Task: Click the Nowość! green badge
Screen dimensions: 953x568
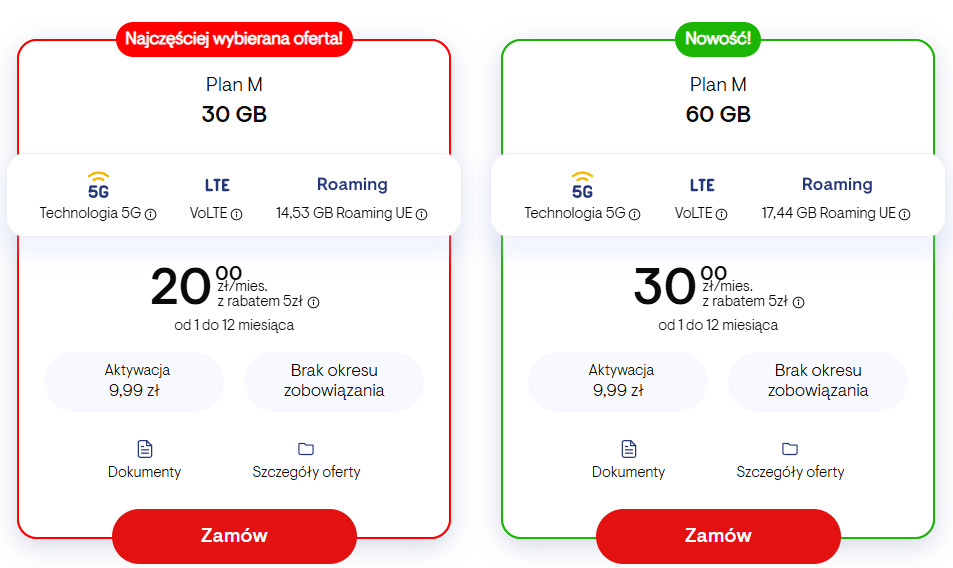Action: (x=718, y=40)
